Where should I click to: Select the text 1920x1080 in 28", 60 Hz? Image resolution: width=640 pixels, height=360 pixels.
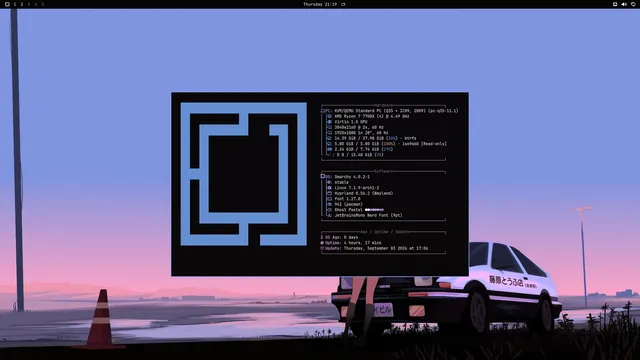(361, 133)
